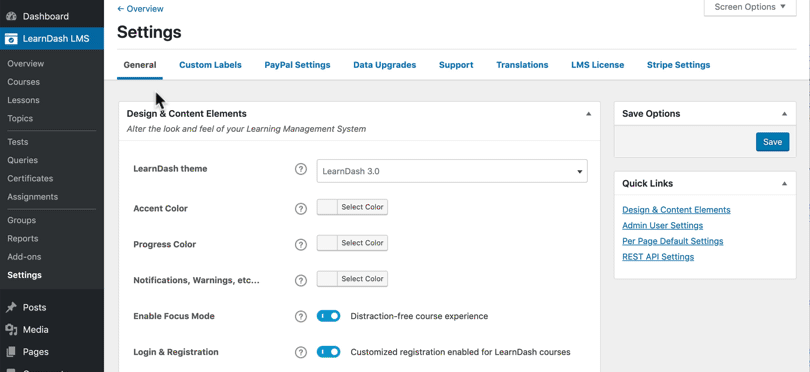Click the Posts pushpin icon
The height and width of the screenshot is (372, 810).
click(x=11, y=308)
